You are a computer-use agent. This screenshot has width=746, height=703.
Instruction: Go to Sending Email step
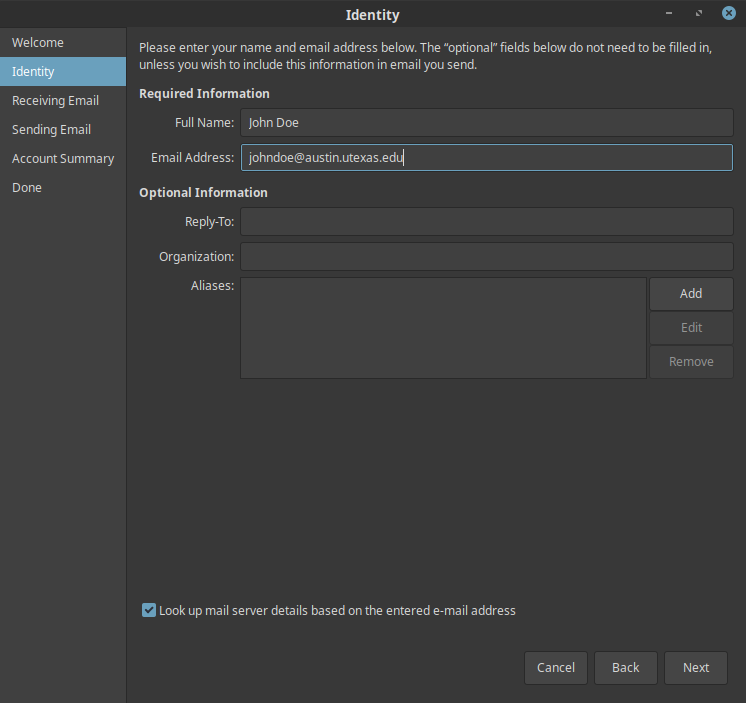click(x=63, y=129)
